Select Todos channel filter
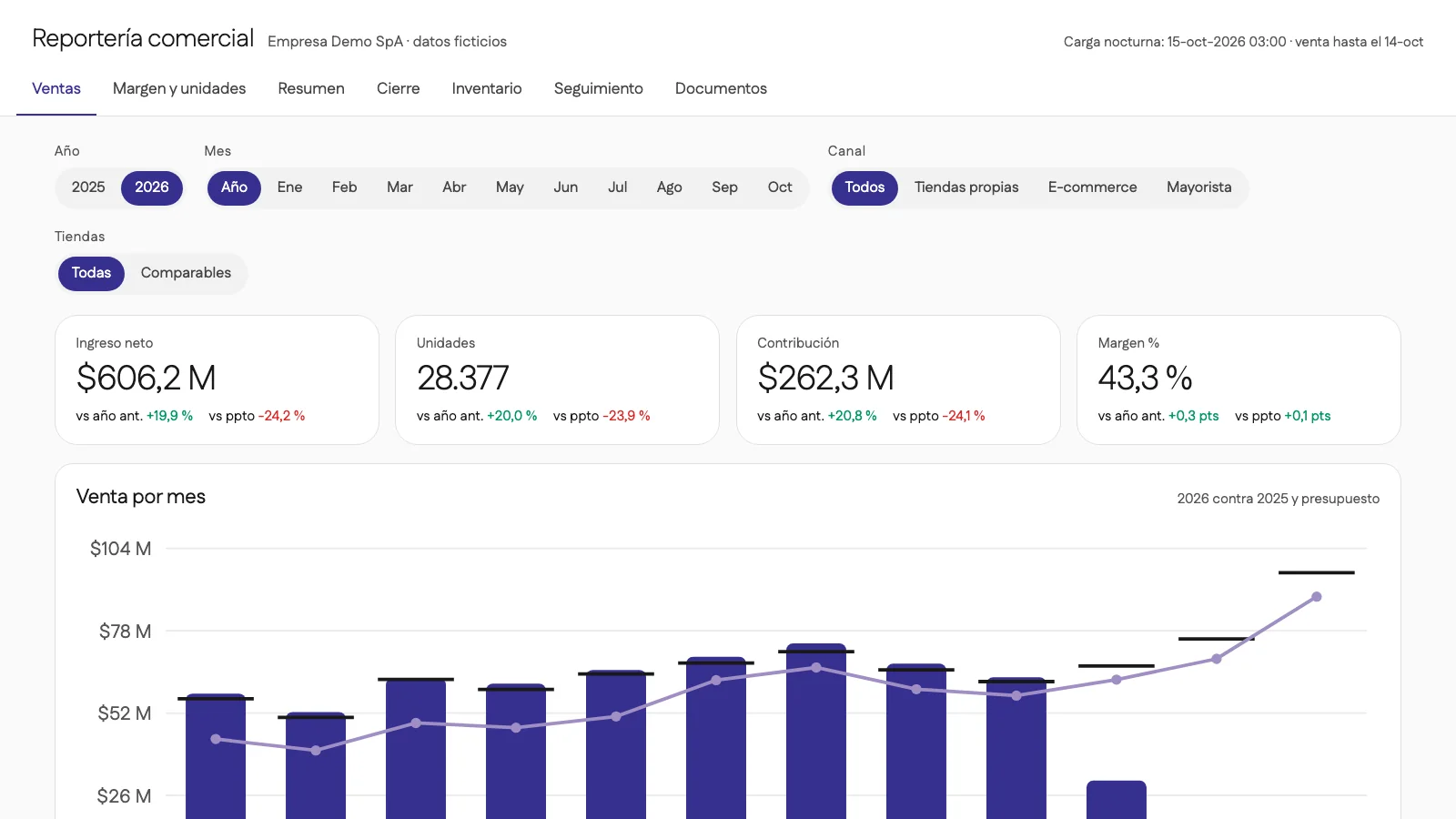The height and width of the screenshot is (819, 1456). (x=864, y=187)
